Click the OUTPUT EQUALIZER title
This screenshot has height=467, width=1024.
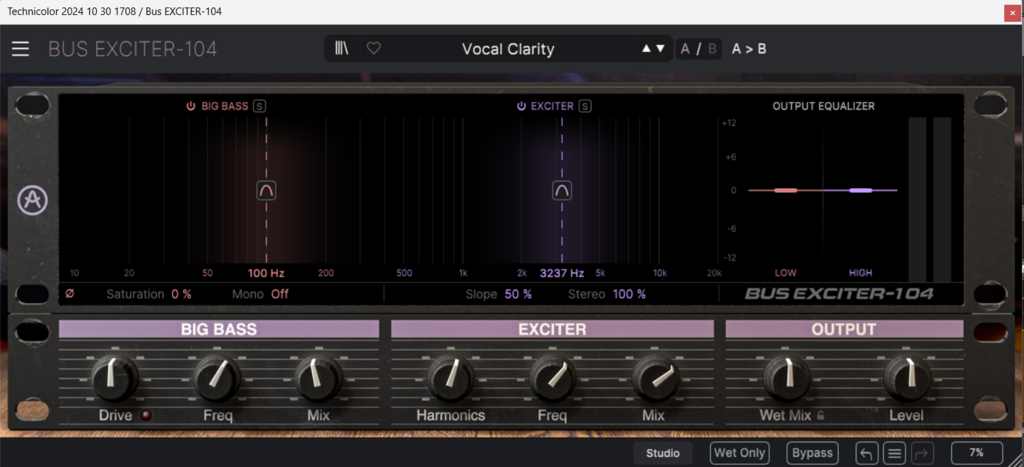(824, 106)
